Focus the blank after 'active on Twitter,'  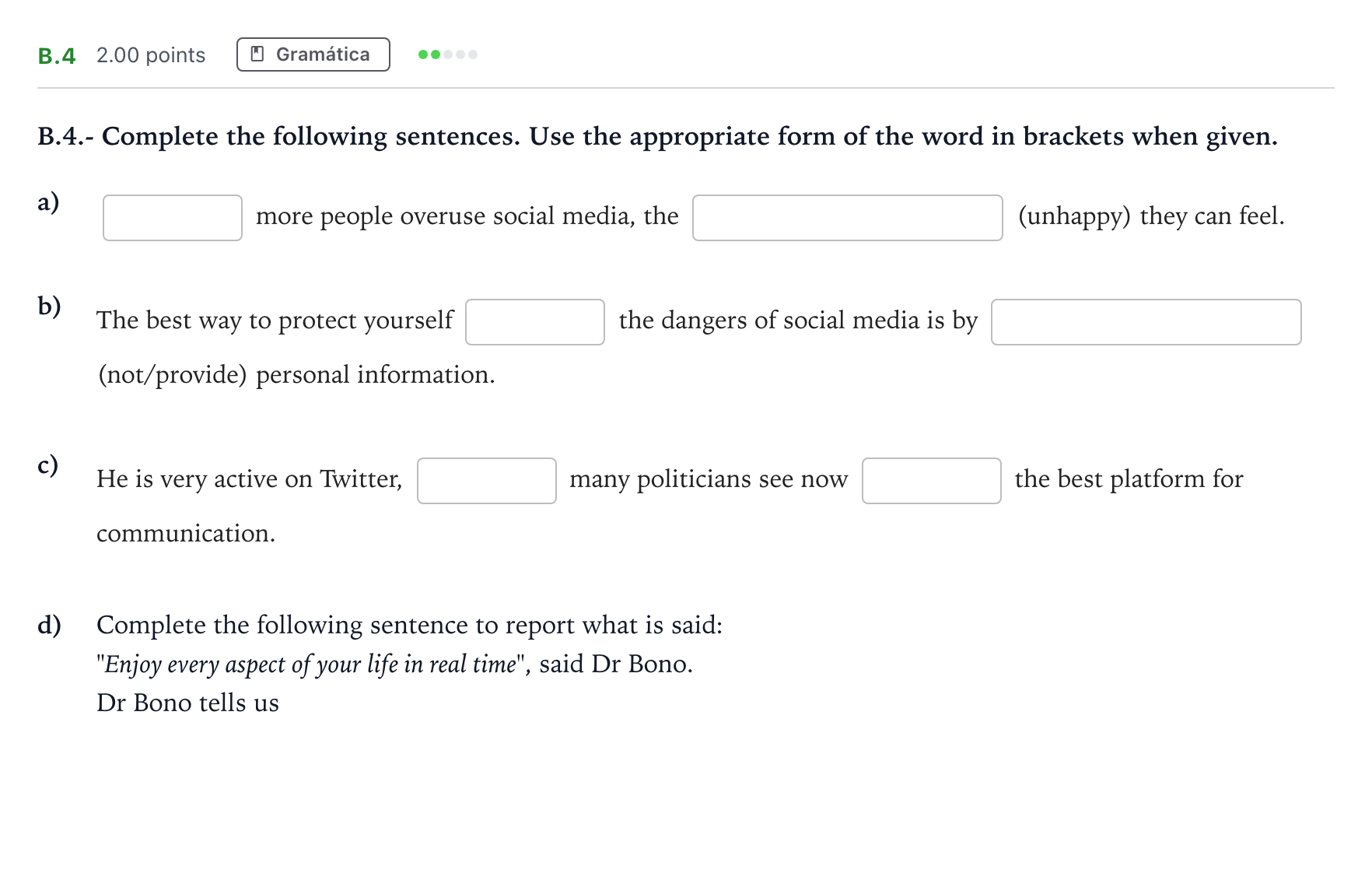point(487,481)
